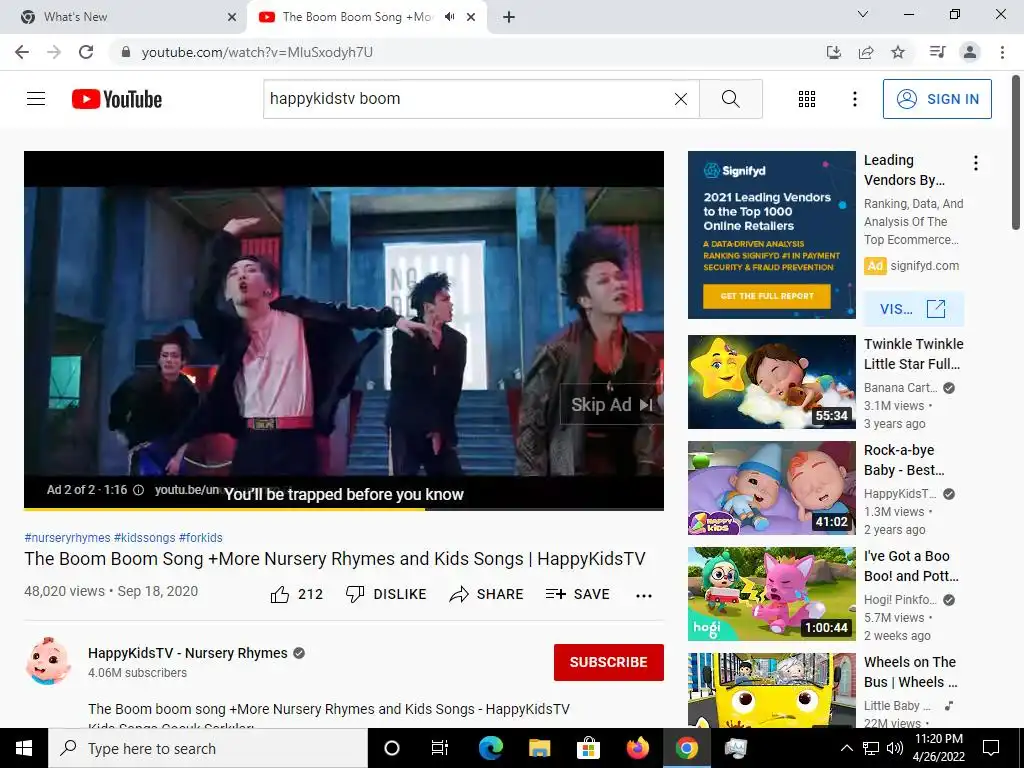Close the What's New tab
The image size is (1024, 768).
coord(232,17)
